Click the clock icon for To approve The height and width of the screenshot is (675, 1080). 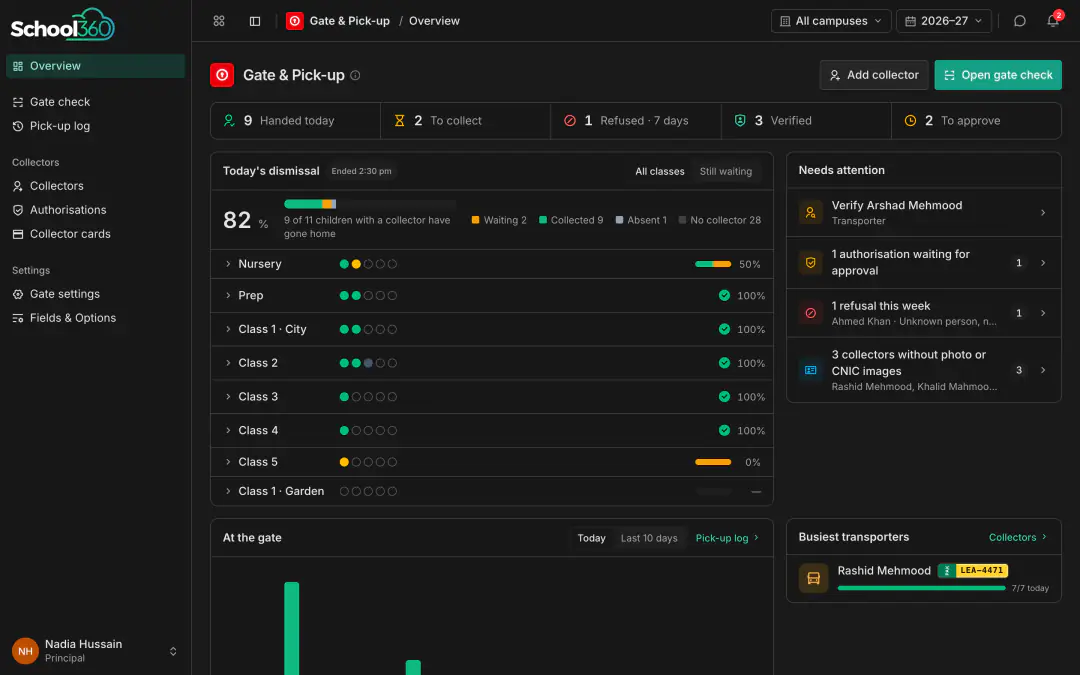911,121
